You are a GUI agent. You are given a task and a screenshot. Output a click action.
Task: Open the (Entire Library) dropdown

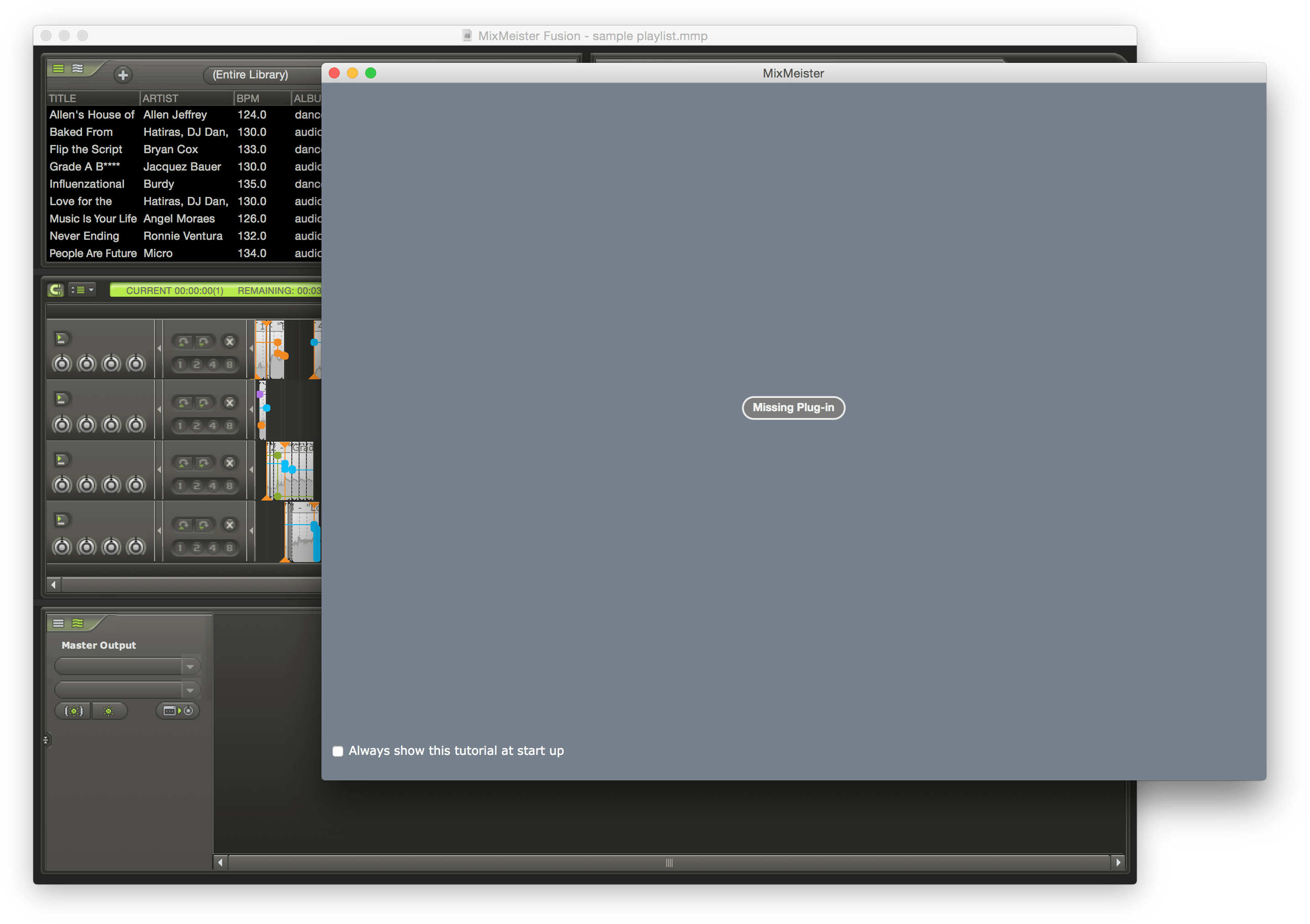coord(263,75)
